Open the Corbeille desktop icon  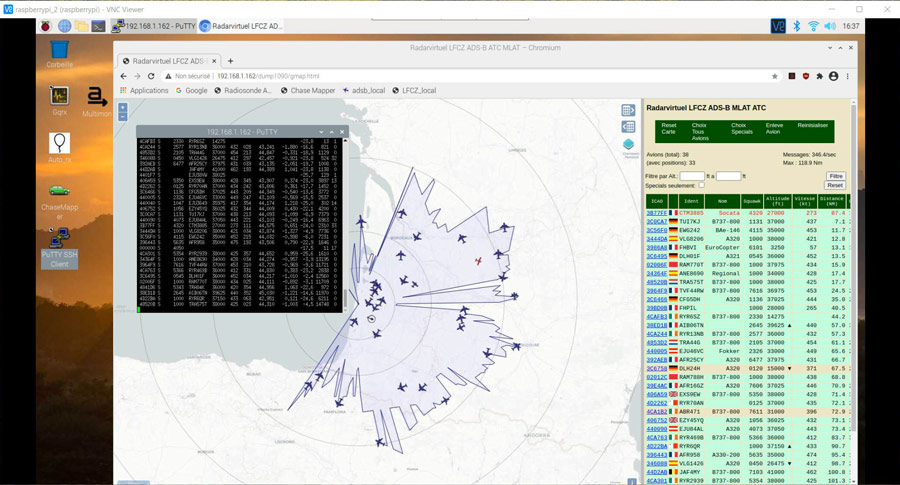60,55
